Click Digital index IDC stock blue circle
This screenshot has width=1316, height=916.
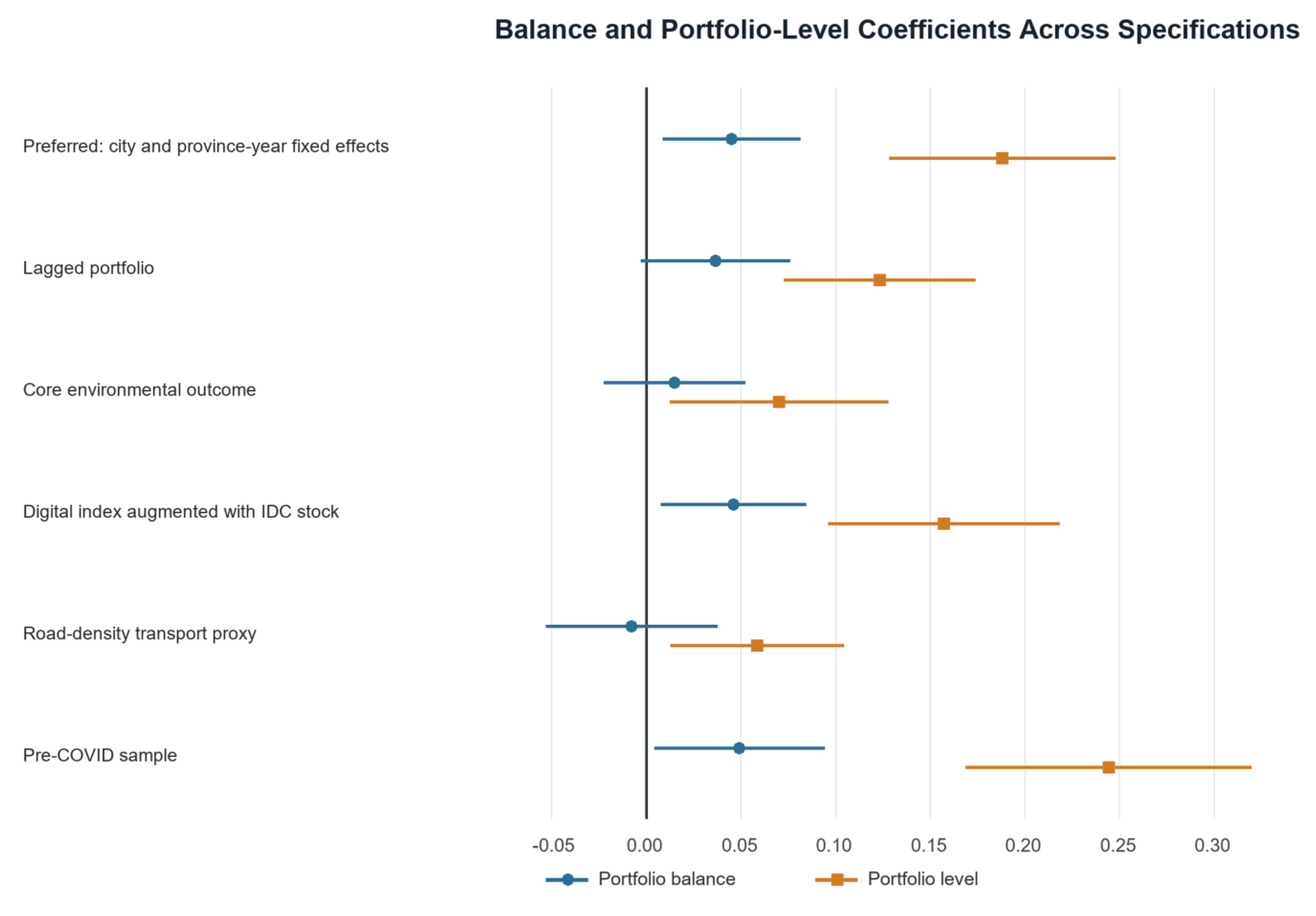(733, 505)
